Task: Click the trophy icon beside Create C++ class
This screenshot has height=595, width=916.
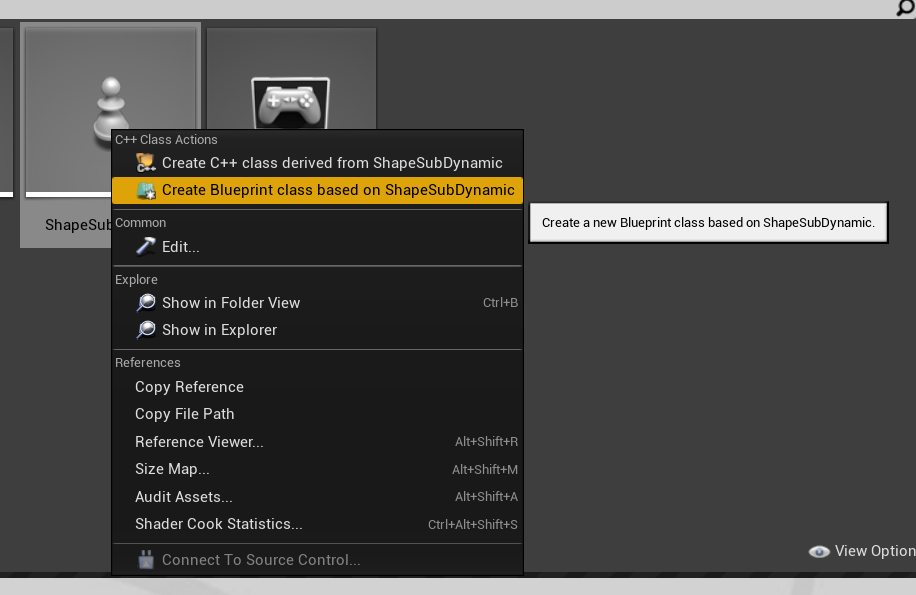Action: tap(145, 163)
